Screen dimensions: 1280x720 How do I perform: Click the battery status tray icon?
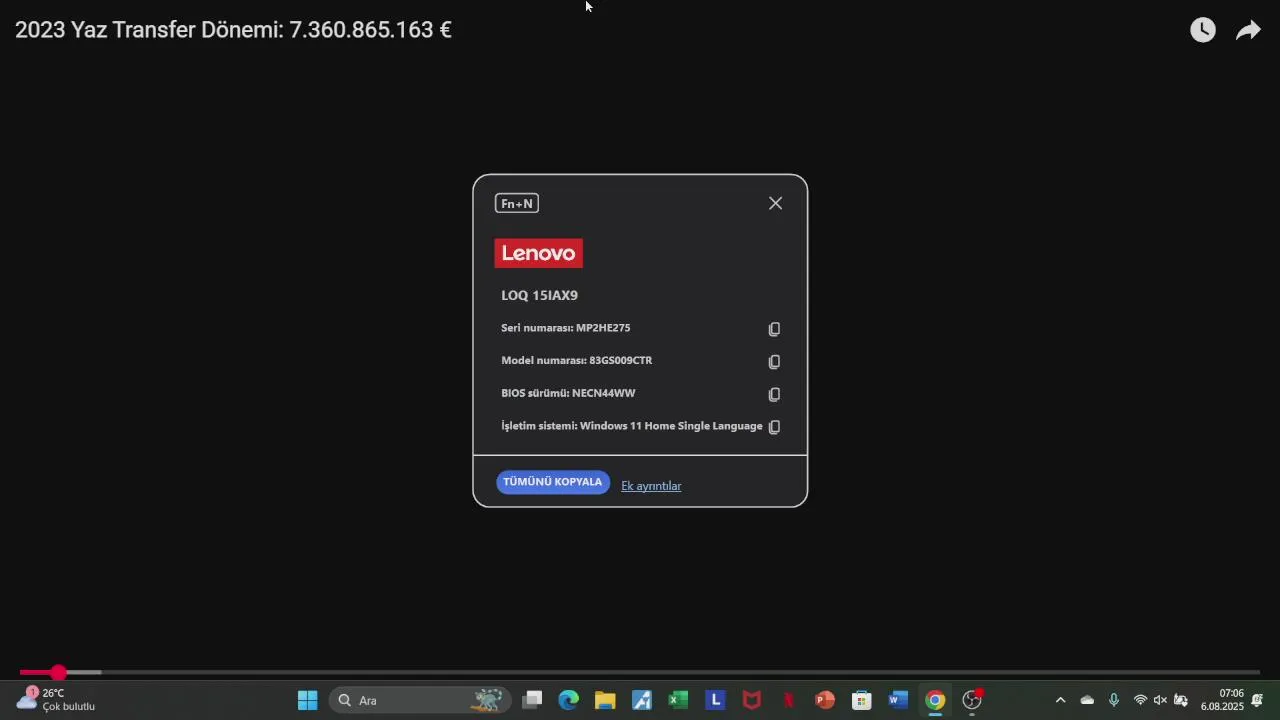[x=1181, y=700]
